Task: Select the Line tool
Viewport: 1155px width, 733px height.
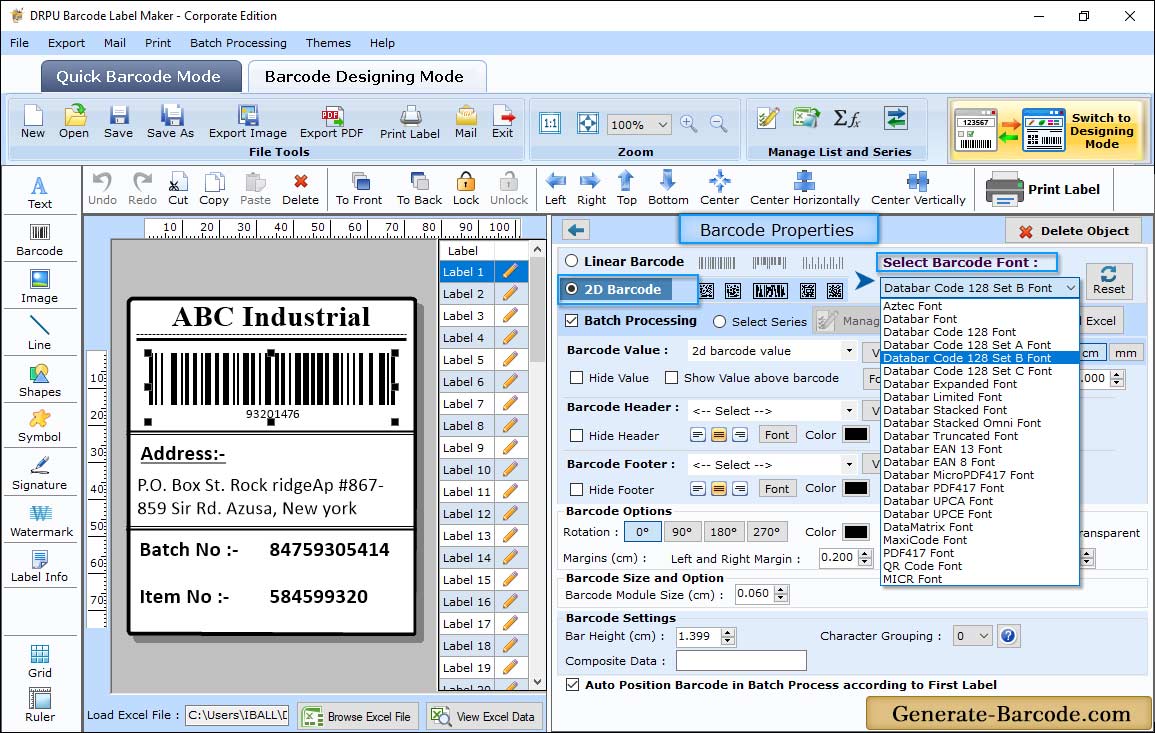Action: click(x=40, y=333)
